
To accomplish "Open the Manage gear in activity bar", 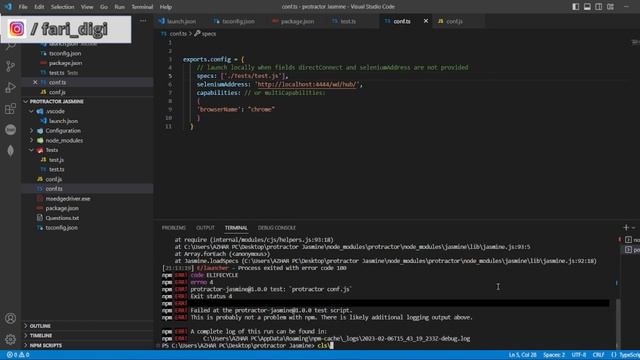I will pyautogui.click(x=11, y=339).
